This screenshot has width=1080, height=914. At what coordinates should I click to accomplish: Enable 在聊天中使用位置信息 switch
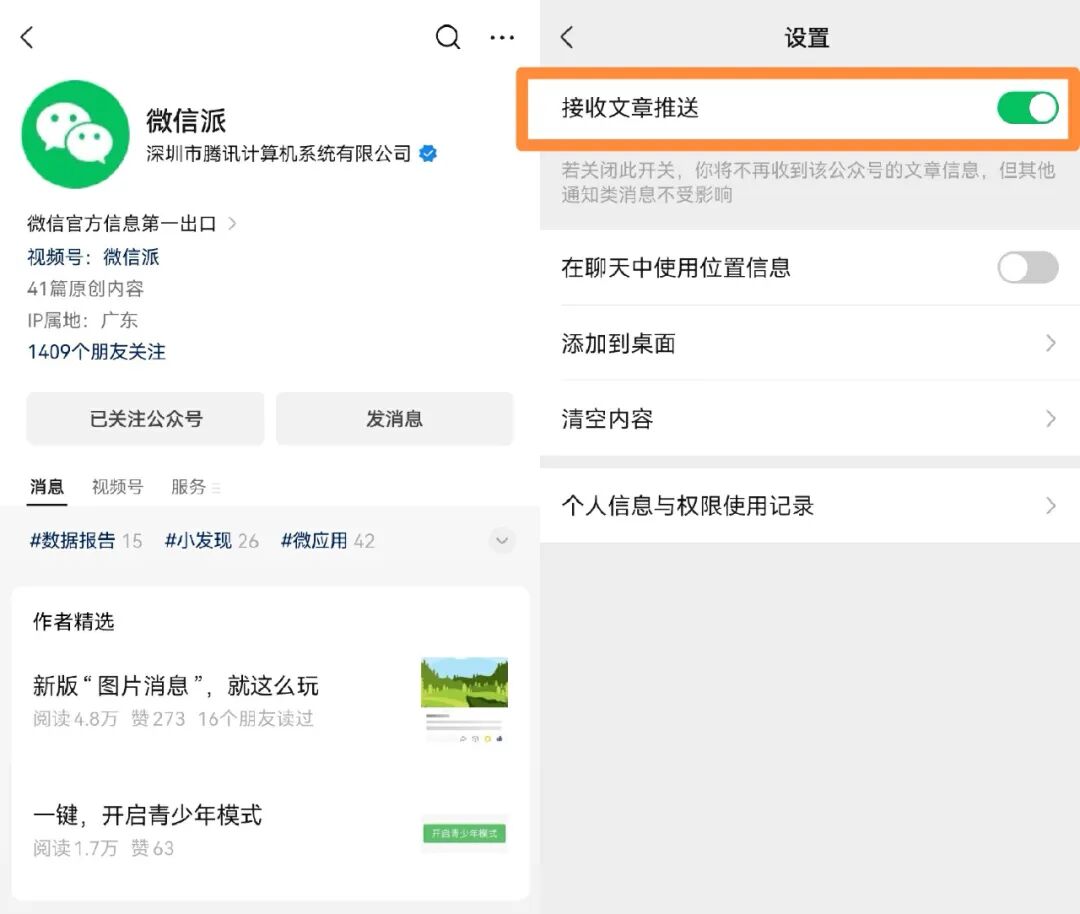coord(1028,268)
